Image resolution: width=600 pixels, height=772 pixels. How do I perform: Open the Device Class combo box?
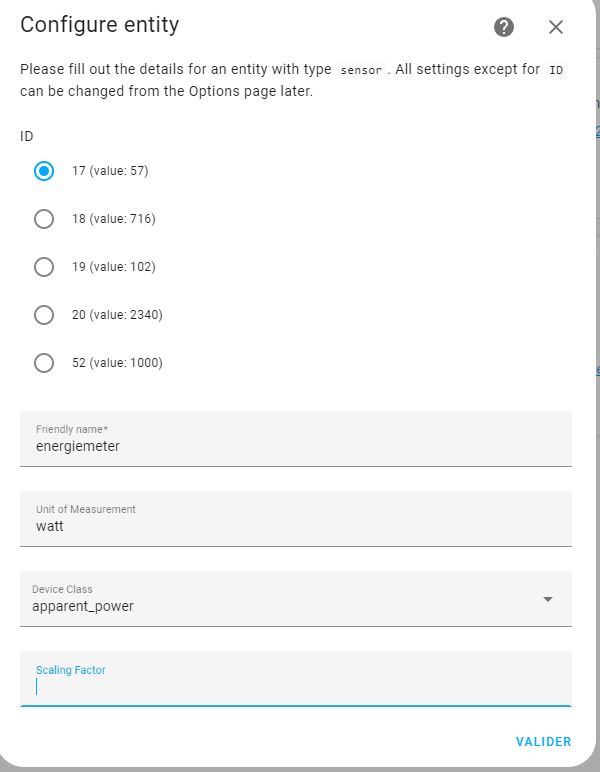click(x=296, y=599)
